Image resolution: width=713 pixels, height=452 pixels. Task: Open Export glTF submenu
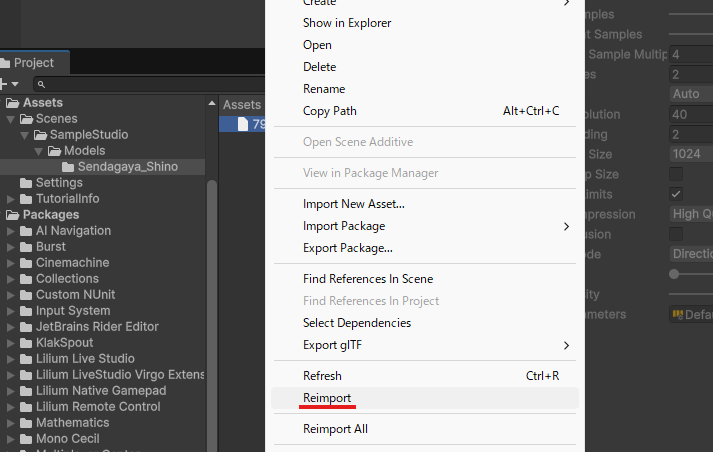[425, 345]
